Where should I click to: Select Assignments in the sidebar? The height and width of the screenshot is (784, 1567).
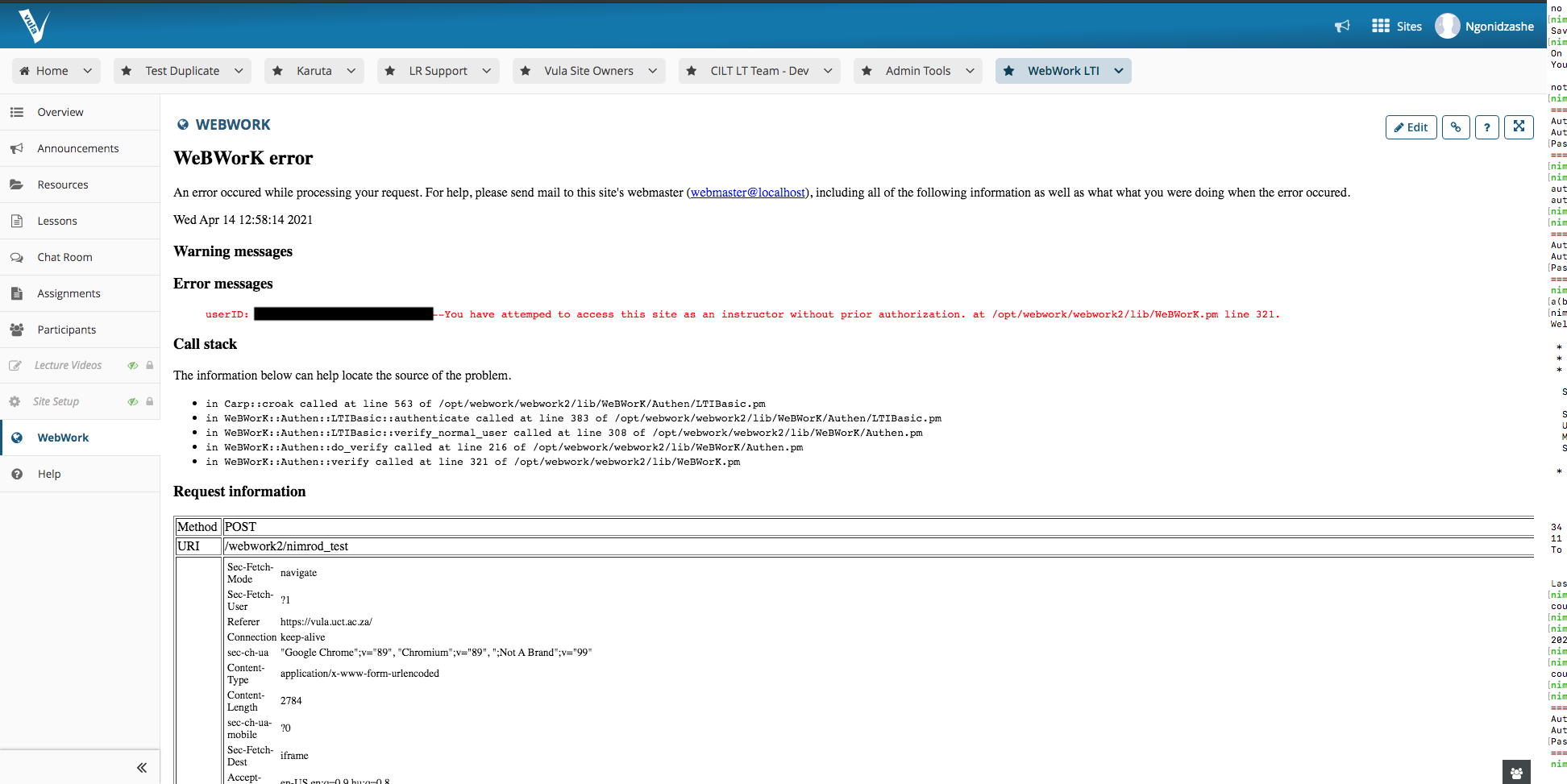click(80, 293)
